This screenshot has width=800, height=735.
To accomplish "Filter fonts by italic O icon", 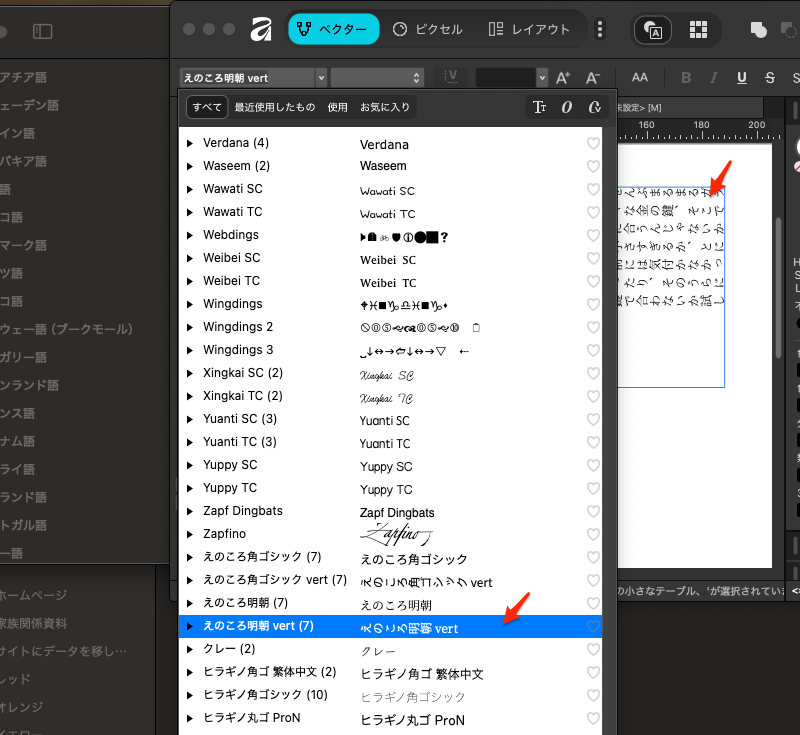I will click(567, 107).
